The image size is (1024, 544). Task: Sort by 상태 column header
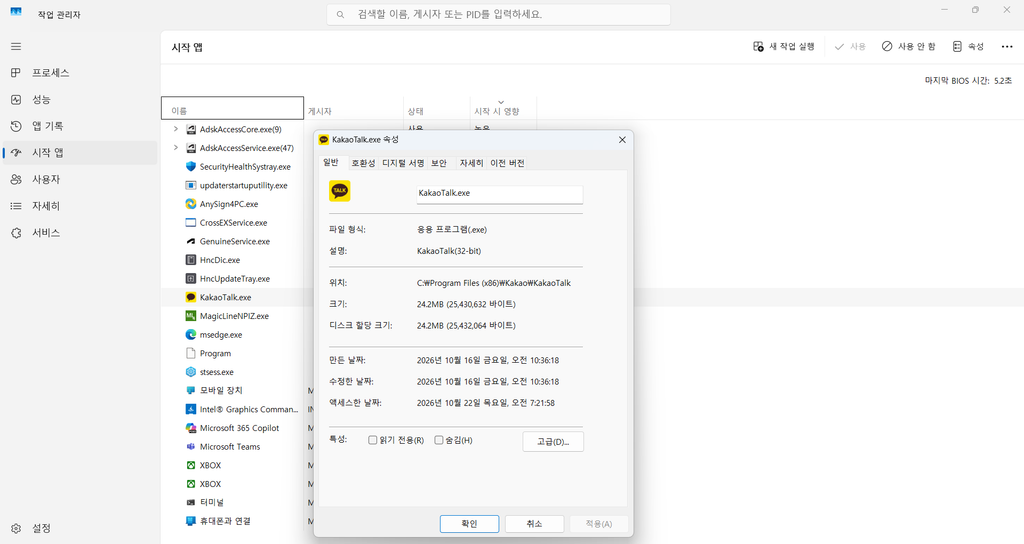tap(437, 108)
